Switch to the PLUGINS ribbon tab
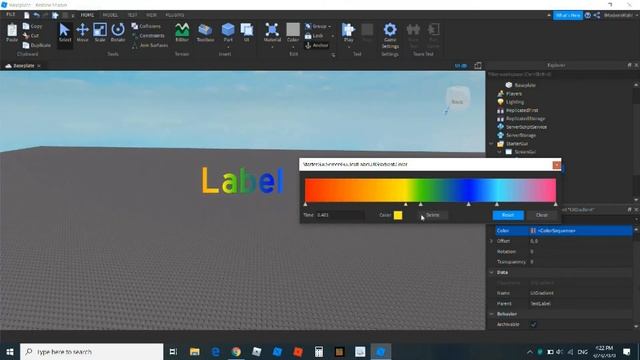The height and width of the screenshot is (360, 640). point(175,15)
